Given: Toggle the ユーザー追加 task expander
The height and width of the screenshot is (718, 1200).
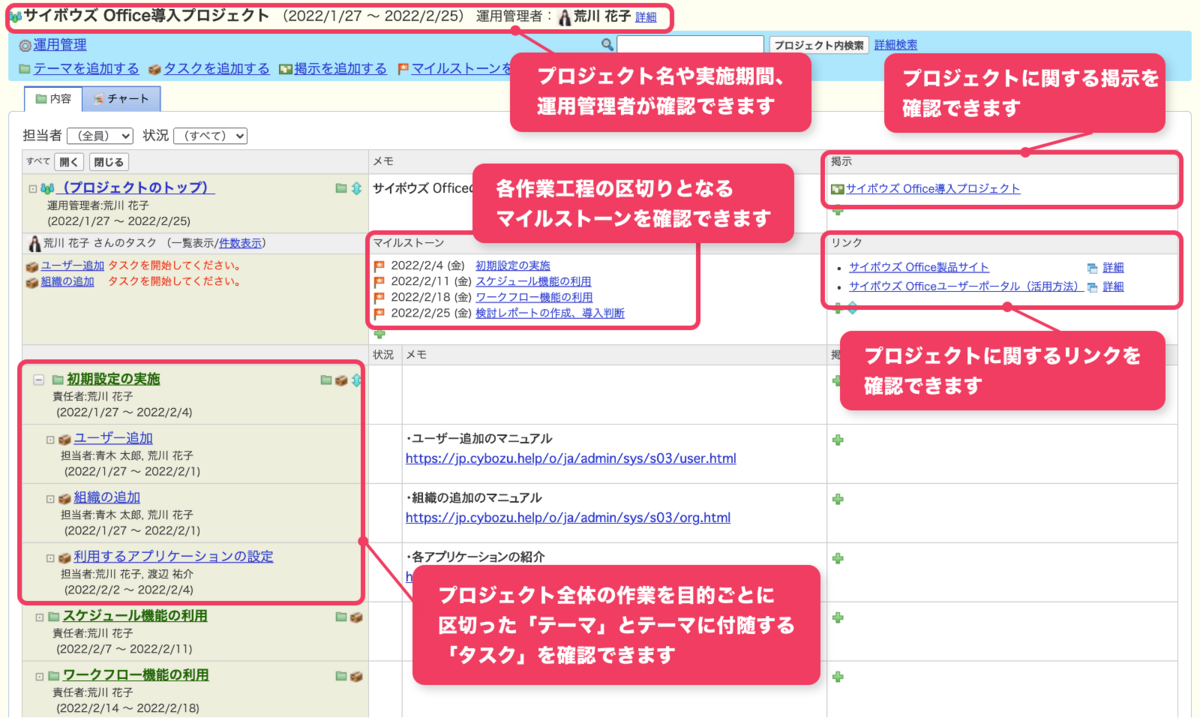Looking at the screenshot, I should click(50, 439).
